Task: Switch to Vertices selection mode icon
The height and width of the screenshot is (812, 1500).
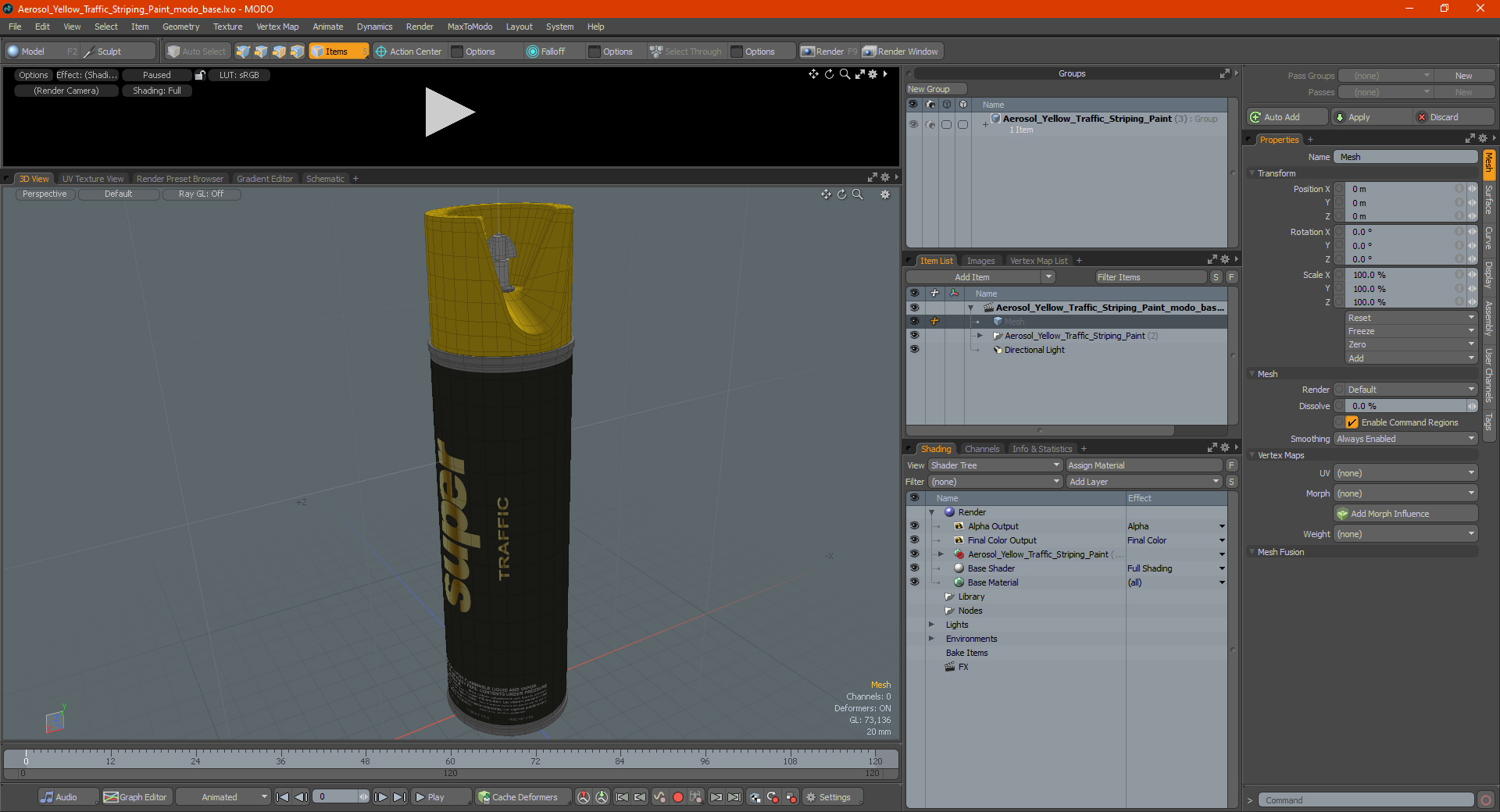Action: tap(243, 52)
